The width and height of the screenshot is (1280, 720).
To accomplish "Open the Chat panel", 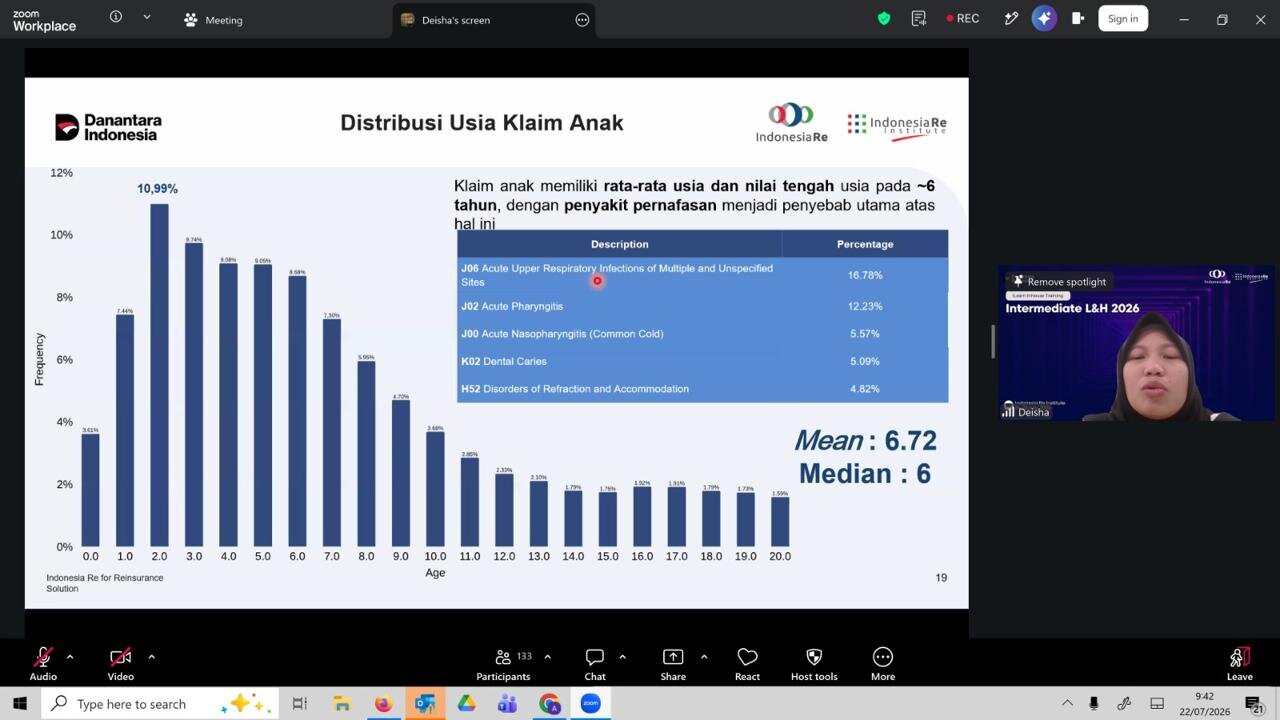I will tap(595, 663).
